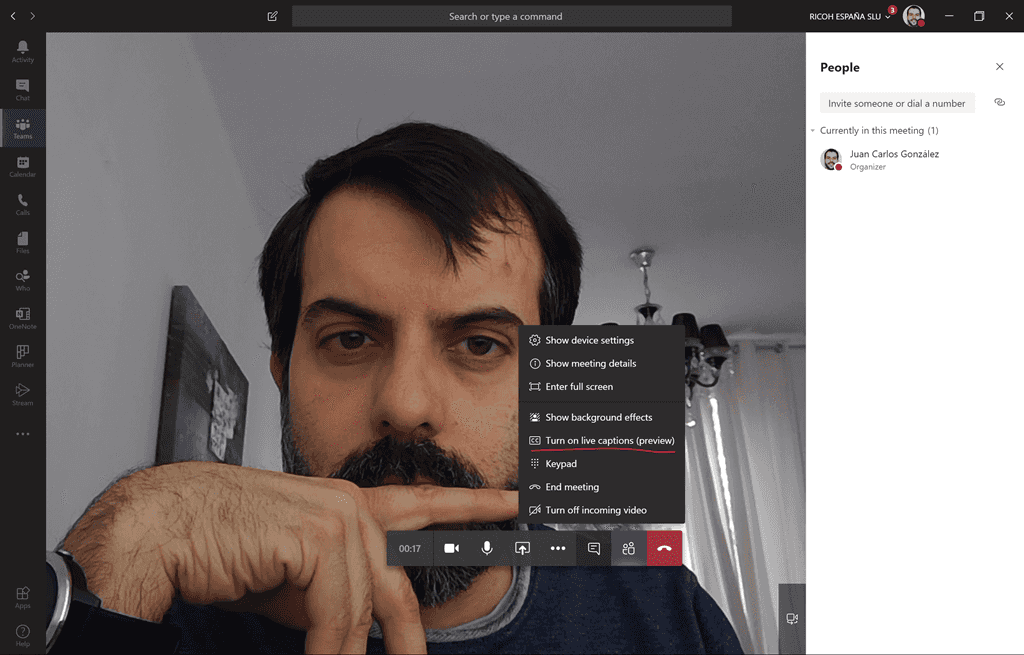
Task: Open the Who app
Action: coord(23,280)
